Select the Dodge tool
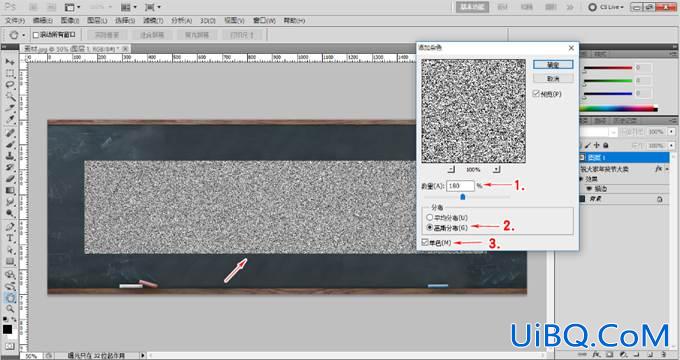680x360 pixels. coord(10,213)
